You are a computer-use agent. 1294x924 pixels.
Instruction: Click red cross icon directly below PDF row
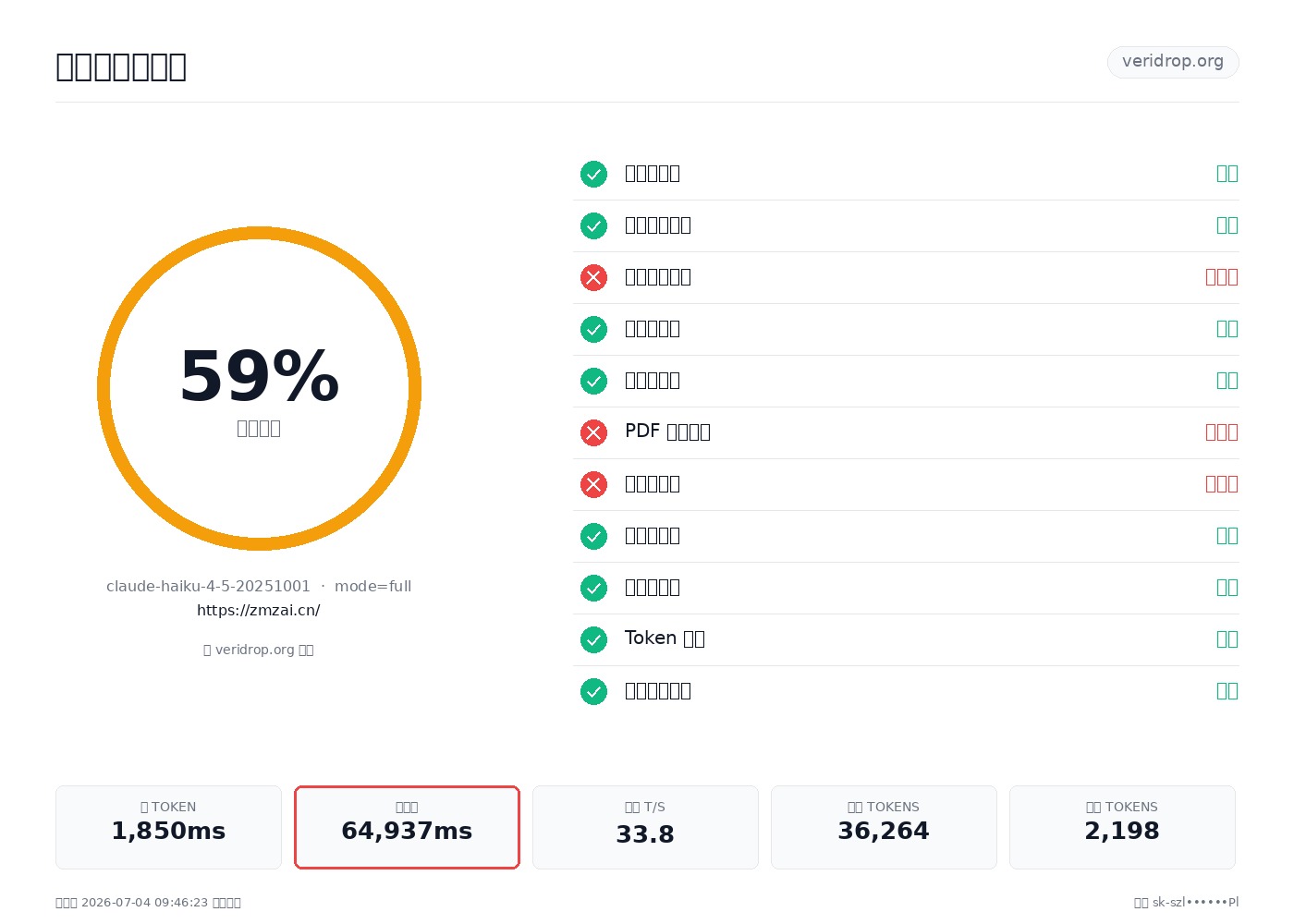[593, 484]
